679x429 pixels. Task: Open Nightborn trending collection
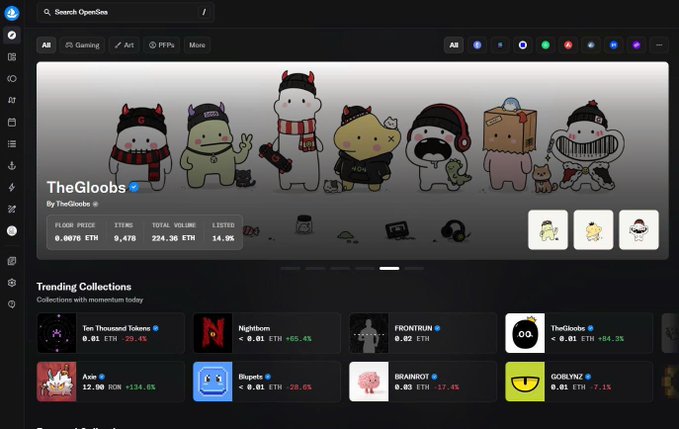point(267,333)
